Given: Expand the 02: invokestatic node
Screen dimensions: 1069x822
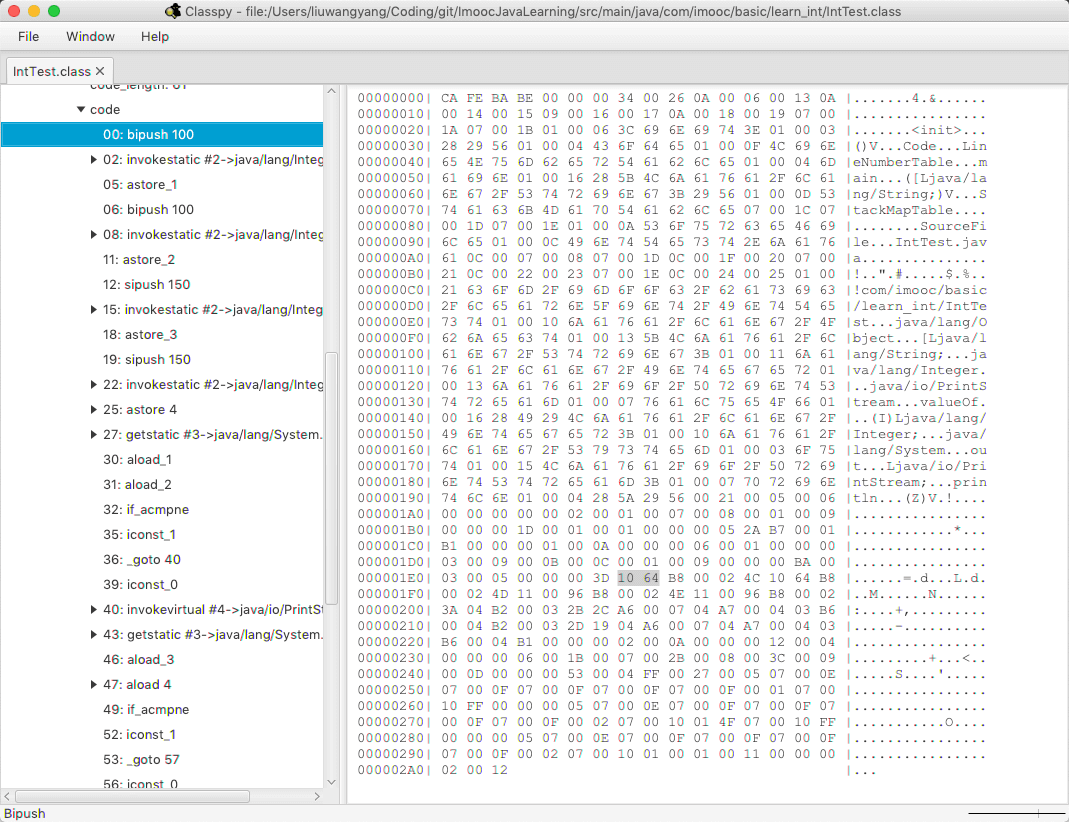Looking at the screenshot, I should tap(93, 159).
